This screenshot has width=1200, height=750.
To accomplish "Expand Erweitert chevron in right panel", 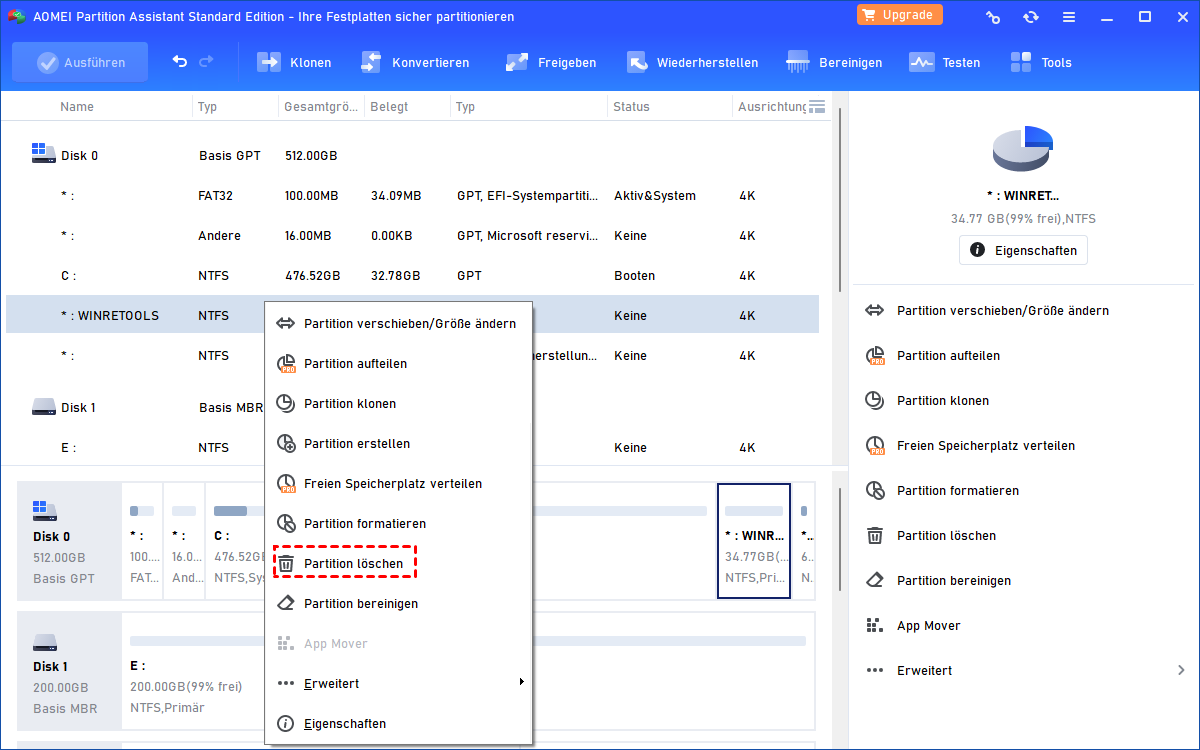I will pyautogui.click(x=1181, y=671).
